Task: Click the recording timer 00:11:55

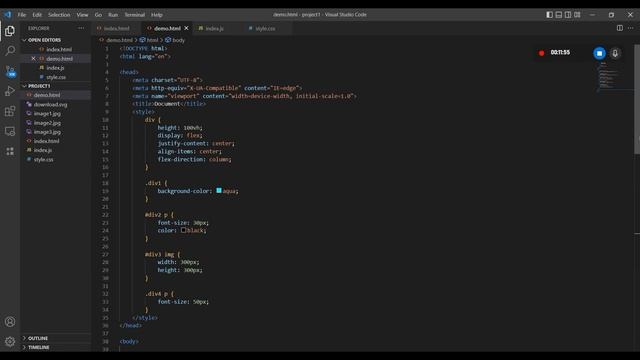Action: tap(560, 53)
